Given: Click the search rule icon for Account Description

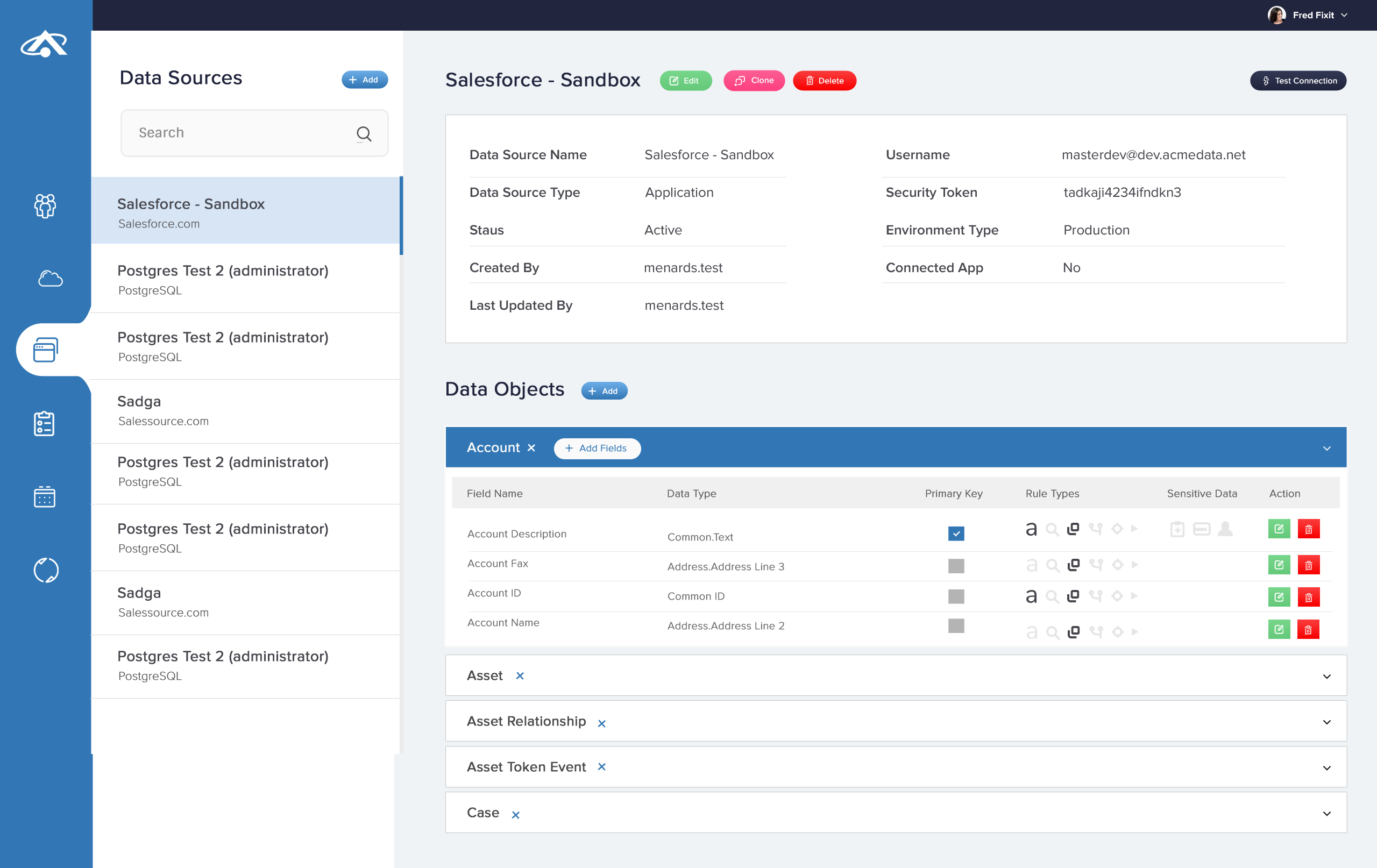Looking at the screenshot, I should pyautogui.click(x=1052, y=530).
